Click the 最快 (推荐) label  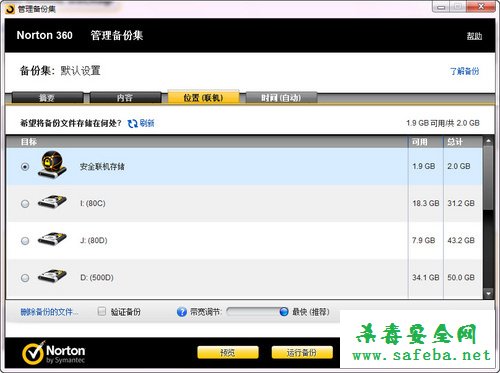point(311,312)
